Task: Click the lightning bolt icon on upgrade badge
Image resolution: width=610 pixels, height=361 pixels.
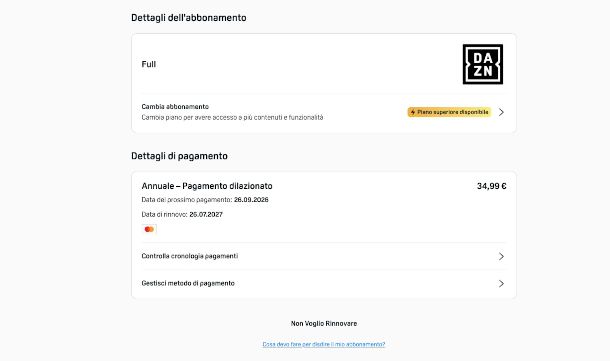Action: (413, 112)
